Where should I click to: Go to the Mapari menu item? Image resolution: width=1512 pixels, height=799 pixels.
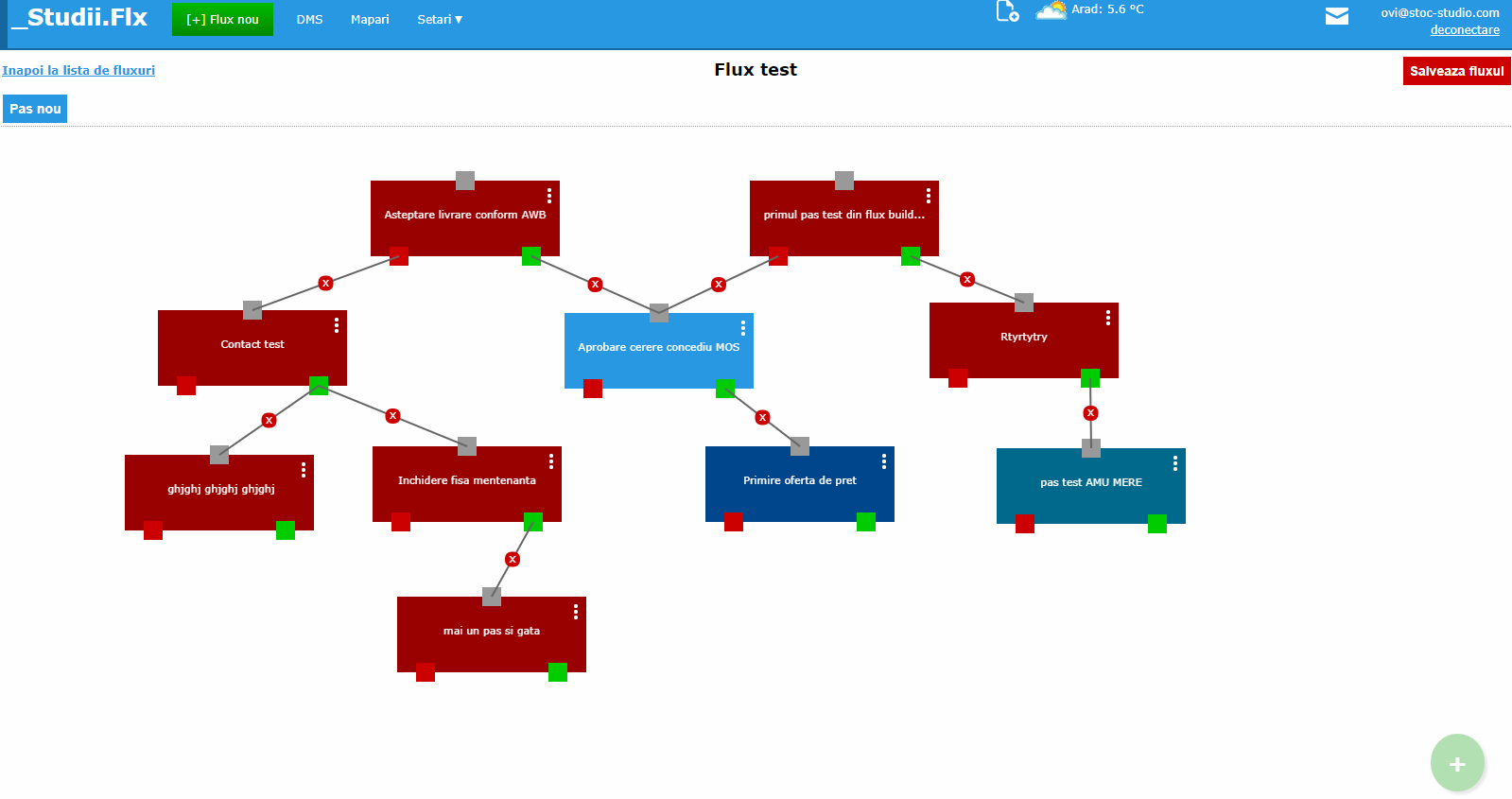[370, 20]
